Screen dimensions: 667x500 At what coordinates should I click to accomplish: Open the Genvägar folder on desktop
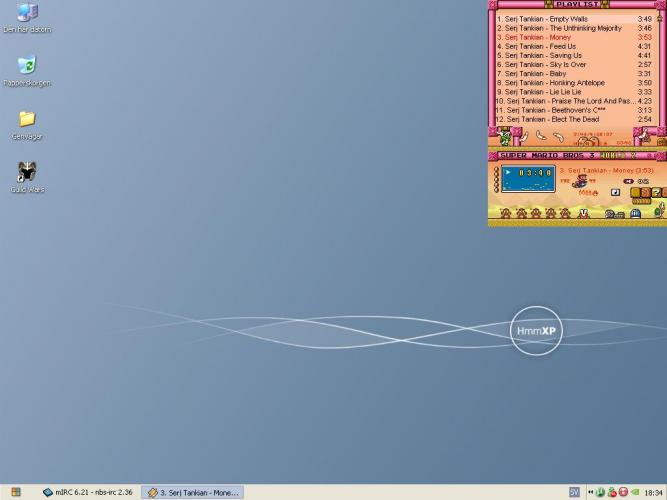[x=27, y=120]
